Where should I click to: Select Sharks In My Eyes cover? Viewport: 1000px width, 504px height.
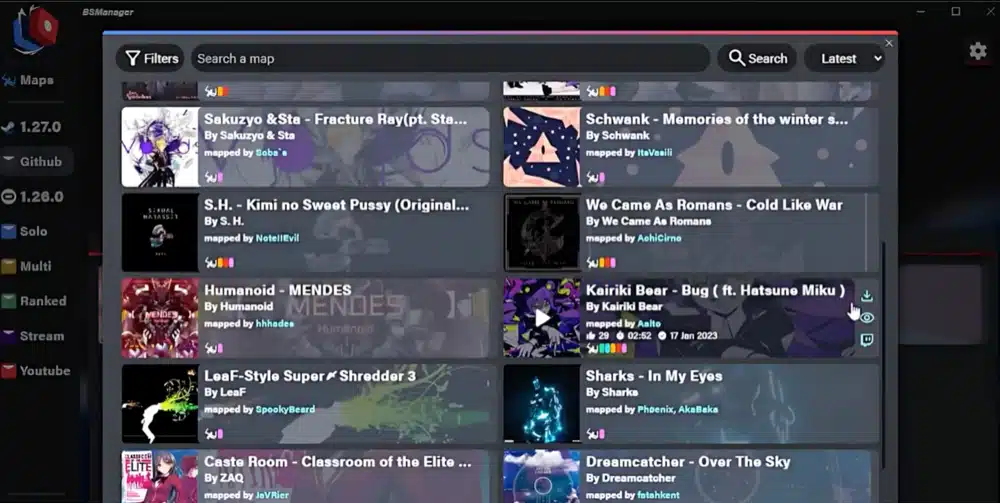tap(541, 403)
